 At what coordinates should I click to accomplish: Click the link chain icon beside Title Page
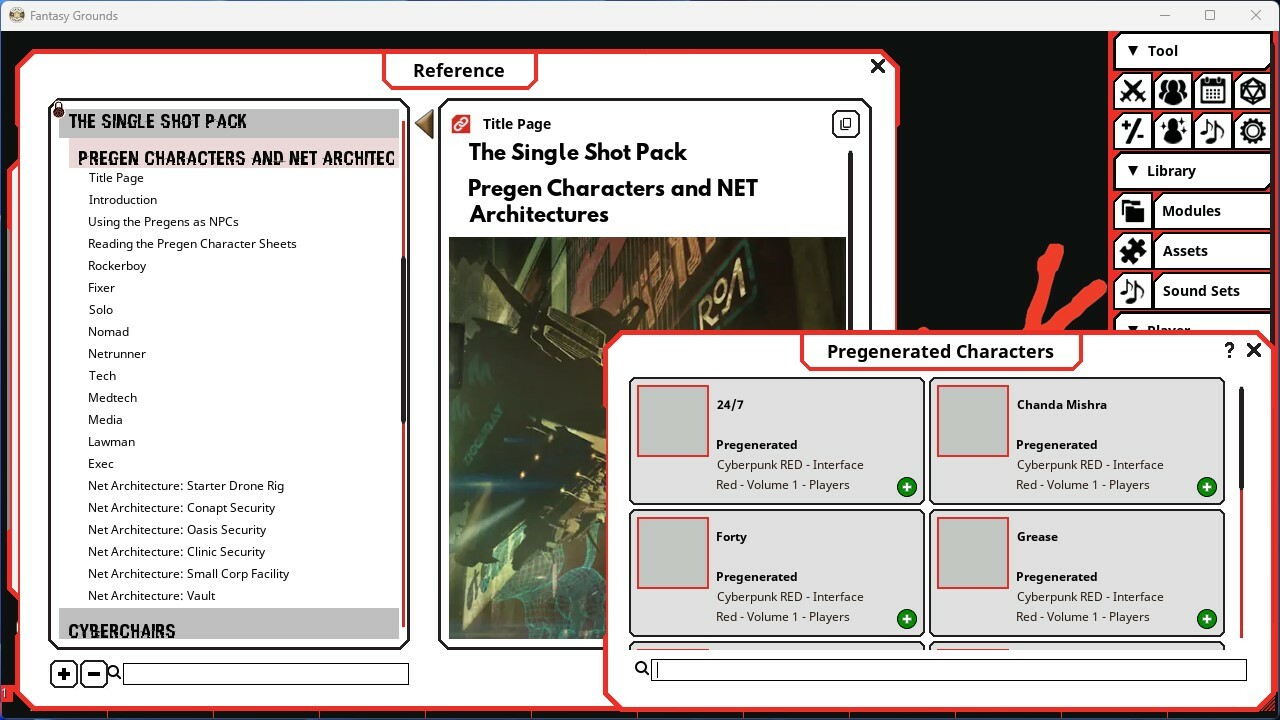(460, 123)
